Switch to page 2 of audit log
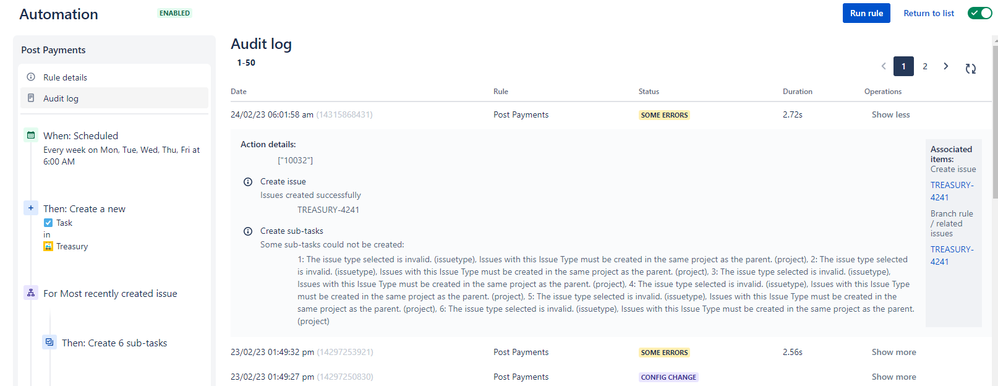The height and width of the screenshot is (386, 998). pyautogui.click(x=925, y=66)
